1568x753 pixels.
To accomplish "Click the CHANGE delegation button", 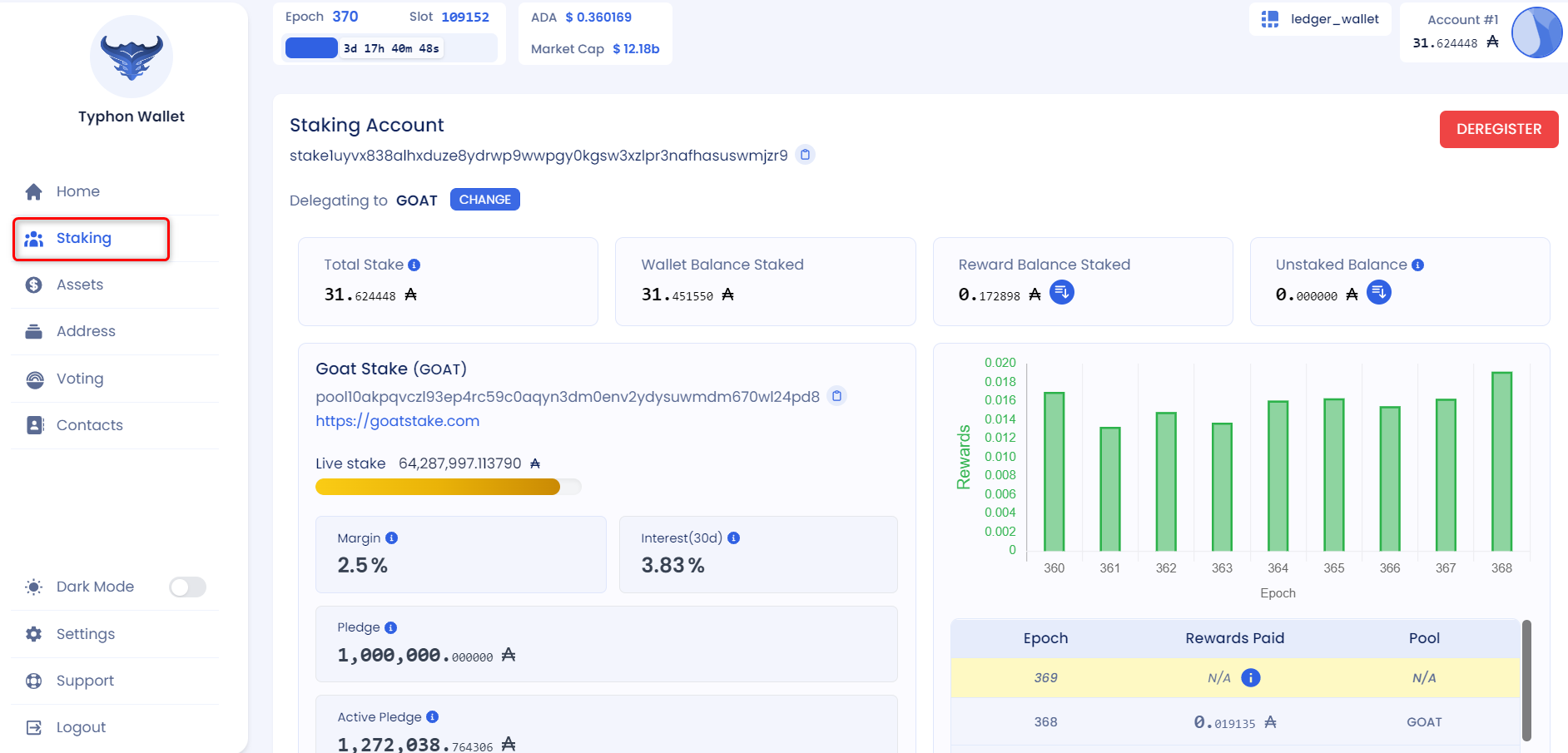I will [485, 200].
